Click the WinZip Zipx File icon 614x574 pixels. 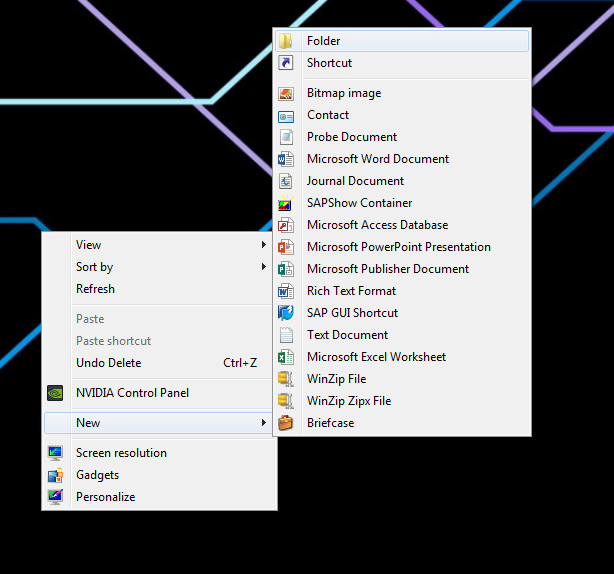(285, 401)
